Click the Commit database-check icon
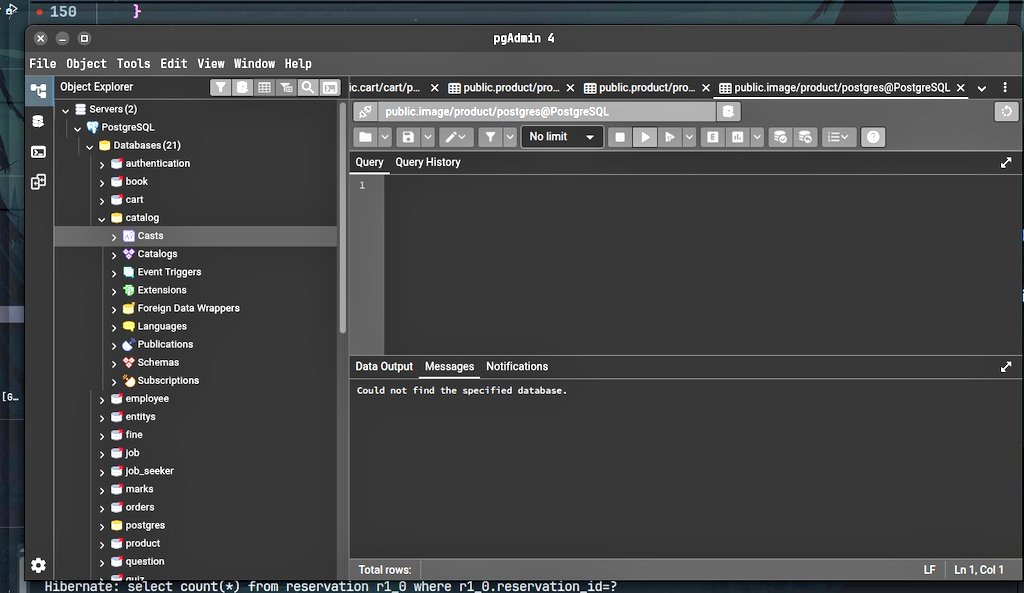Screen dimensions: 1024x593 pos(780,137)
